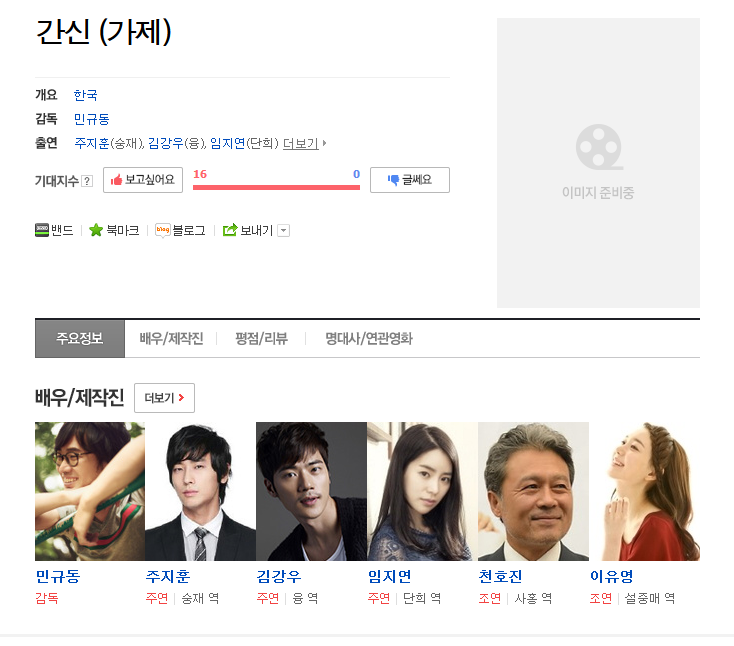Click the green send arrow icon
Viewport: 734px width, 646px height.
click(230, 230)
